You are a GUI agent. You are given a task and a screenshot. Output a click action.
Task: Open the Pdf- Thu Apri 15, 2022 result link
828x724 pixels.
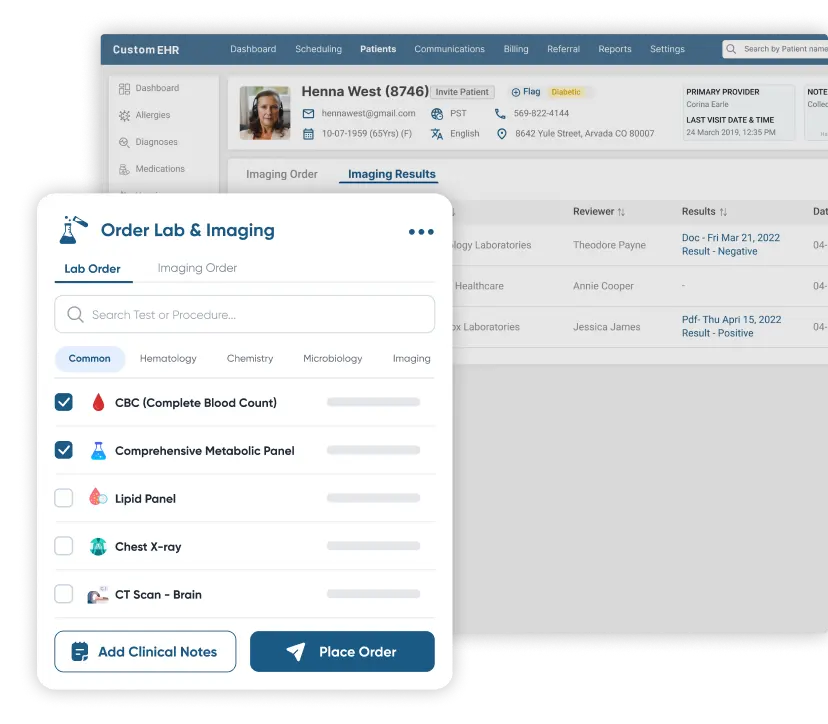731,320
